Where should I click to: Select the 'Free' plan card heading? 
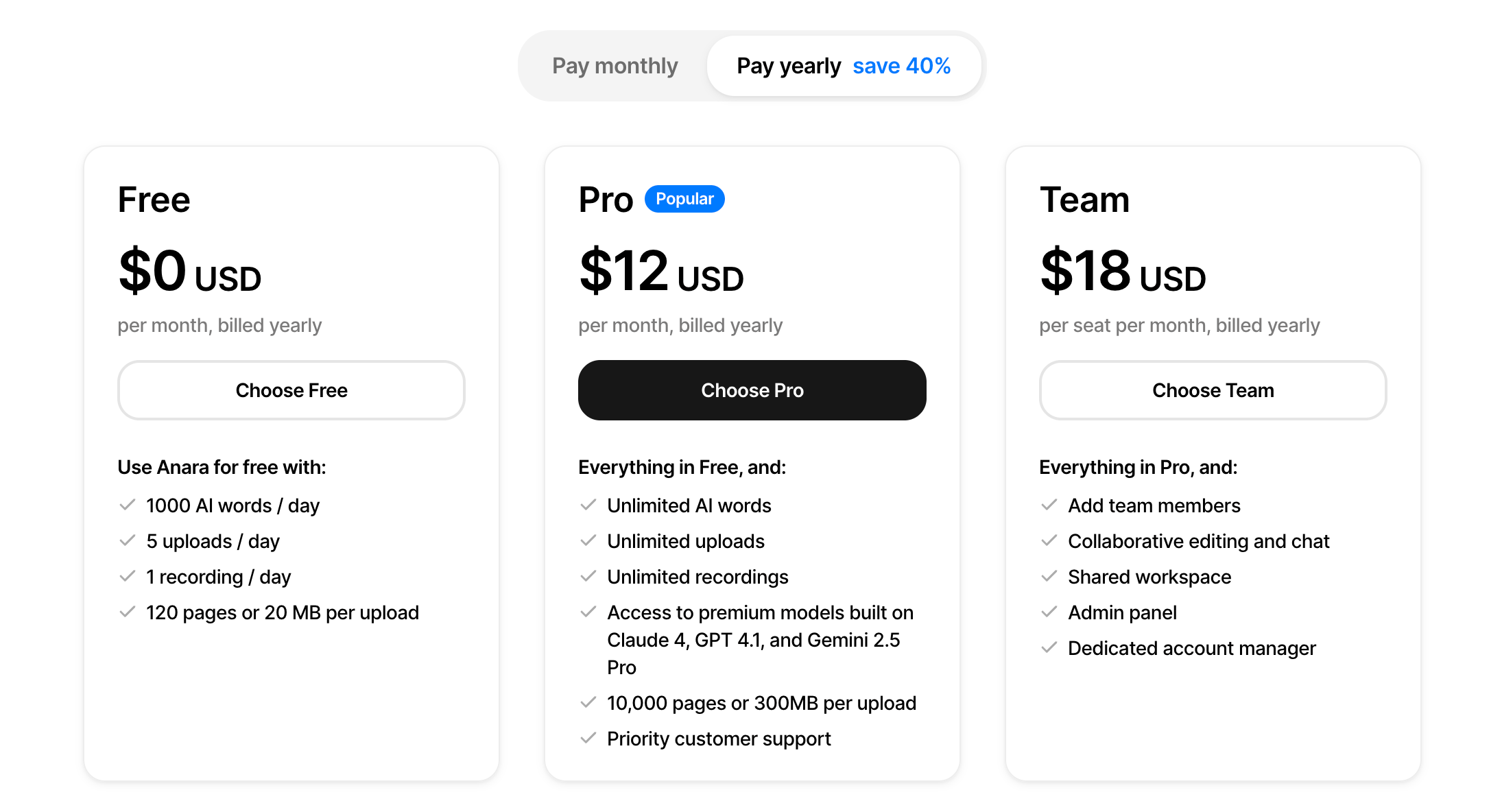coord(154,199)
